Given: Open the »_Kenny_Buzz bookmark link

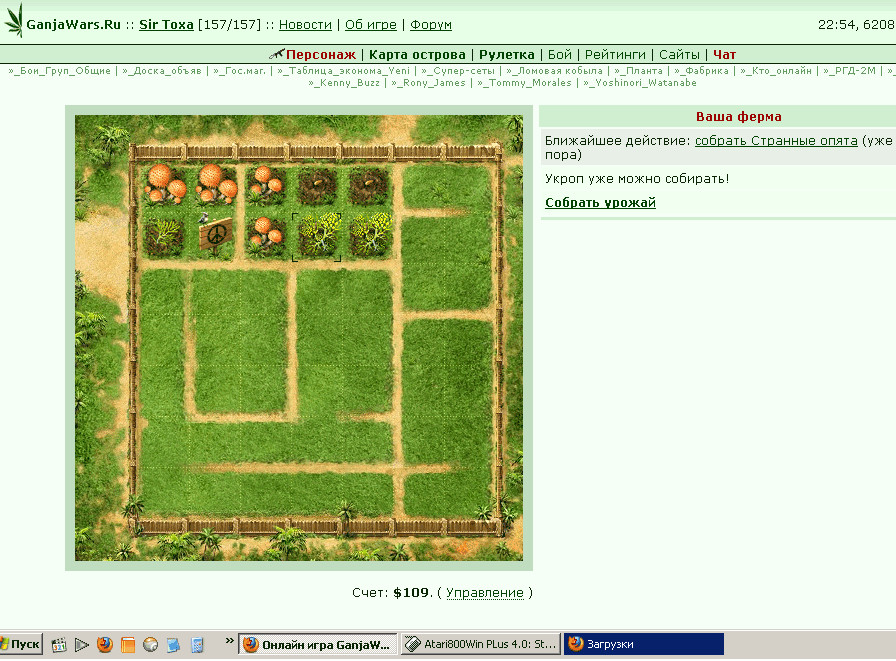Looking at the screenshot, I should tap(344, 83).
